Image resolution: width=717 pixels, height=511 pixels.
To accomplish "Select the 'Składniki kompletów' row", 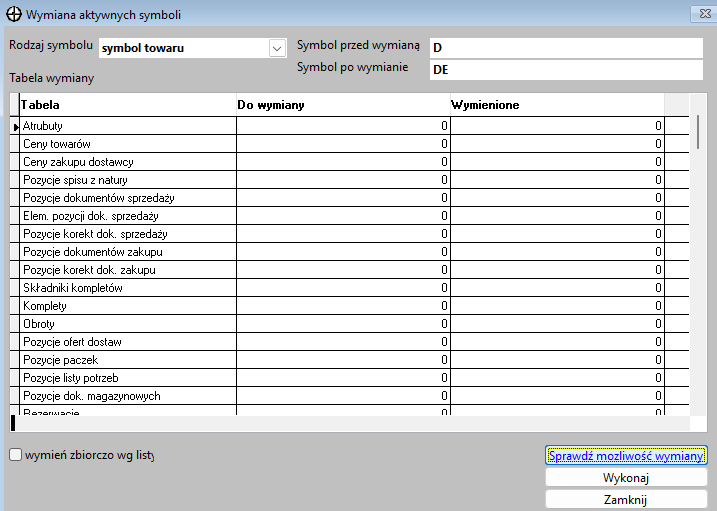I will click(x=127, y=288).
